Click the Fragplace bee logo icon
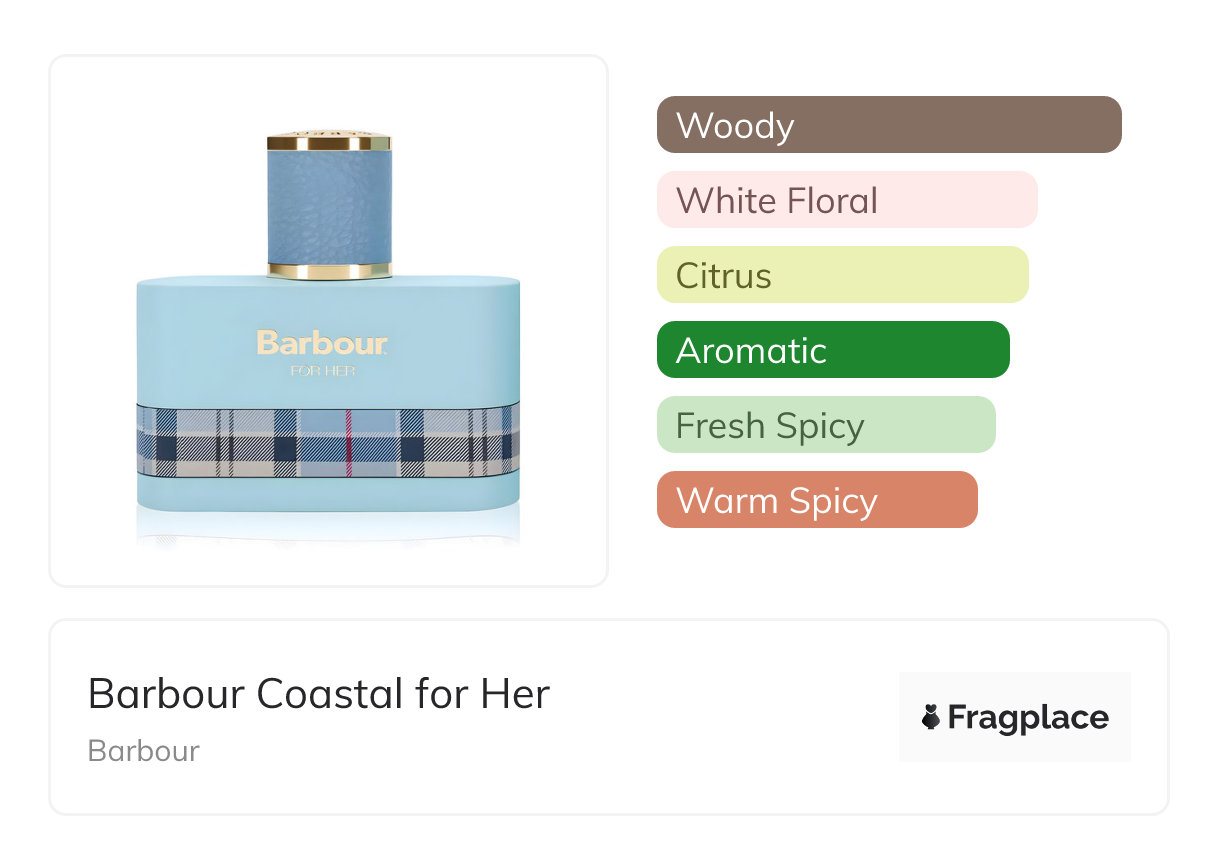The width and height of the screenshot is (1218, 864). click(x=931, y=717)
